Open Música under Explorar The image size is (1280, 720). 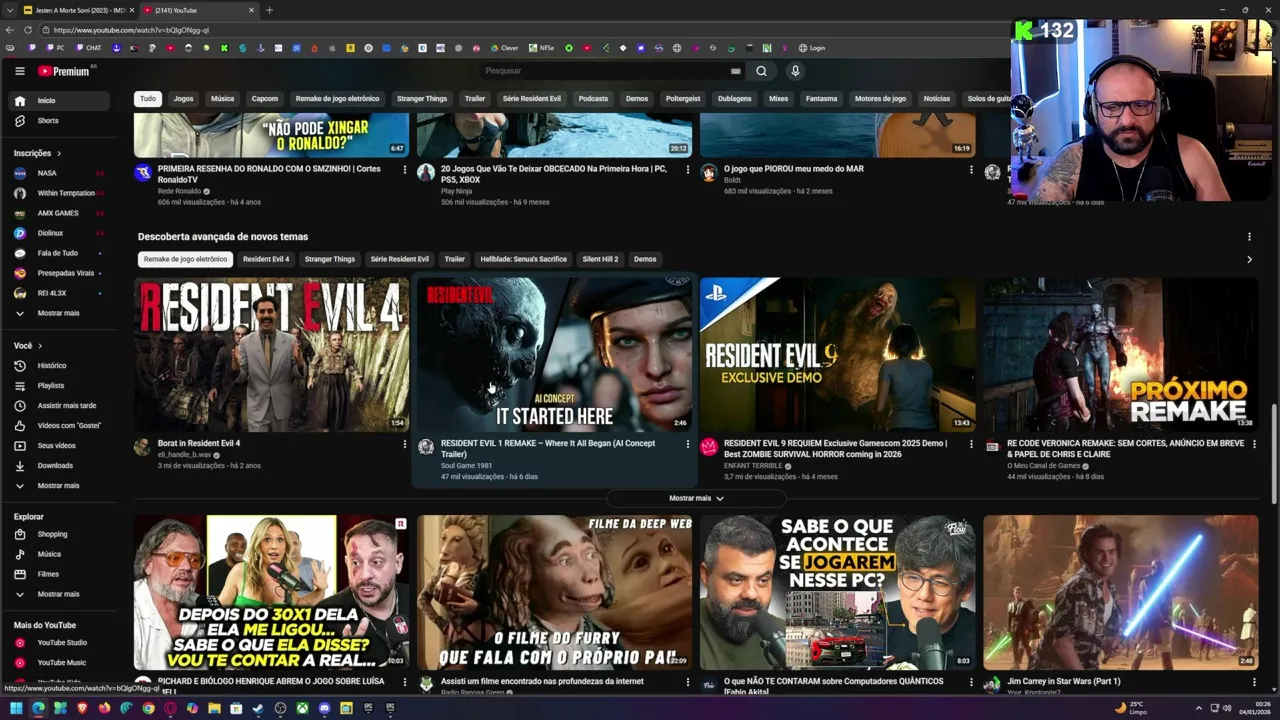(60, 554)
